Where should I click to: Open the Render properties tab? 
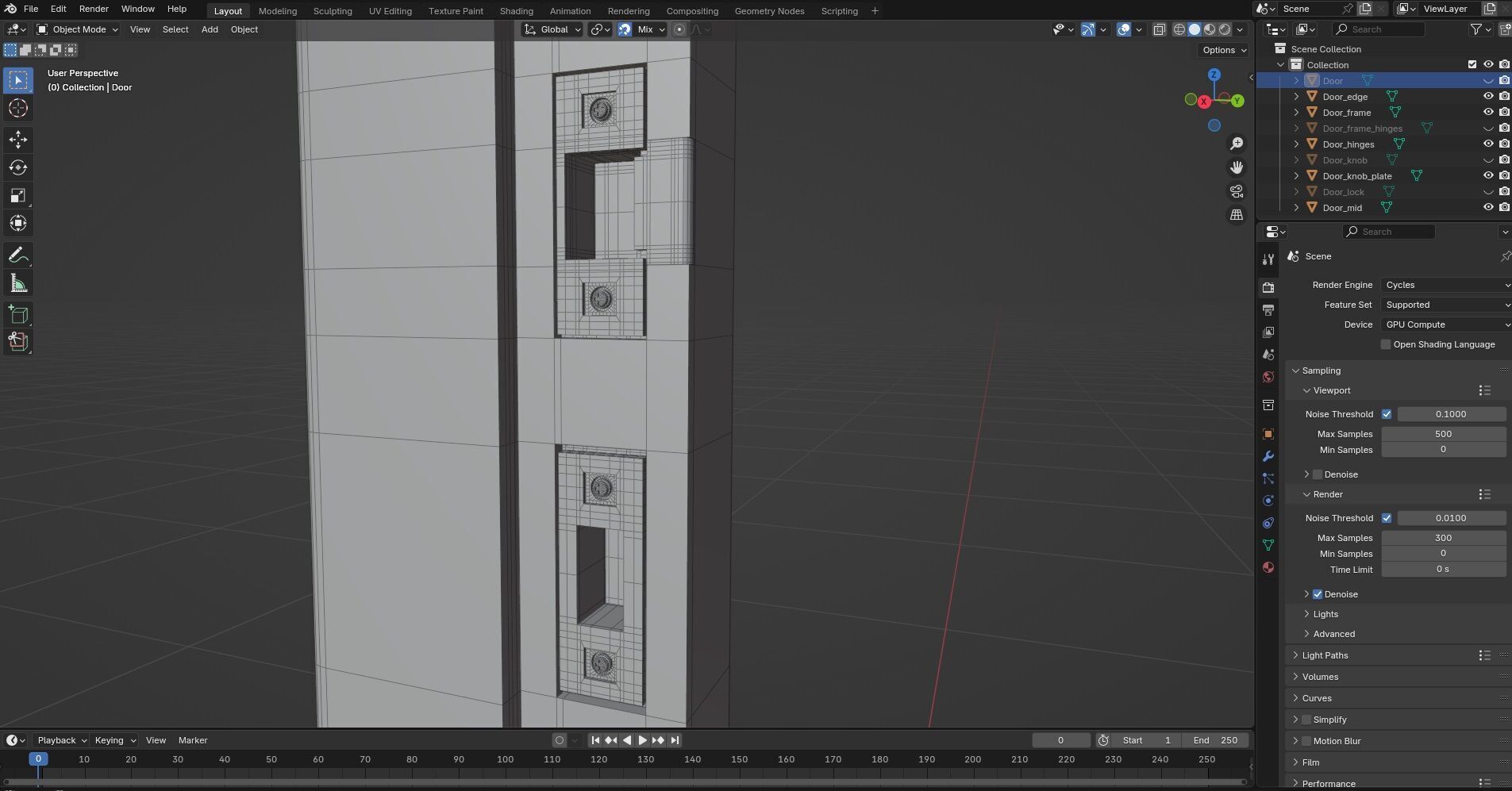click(1268, 287)
